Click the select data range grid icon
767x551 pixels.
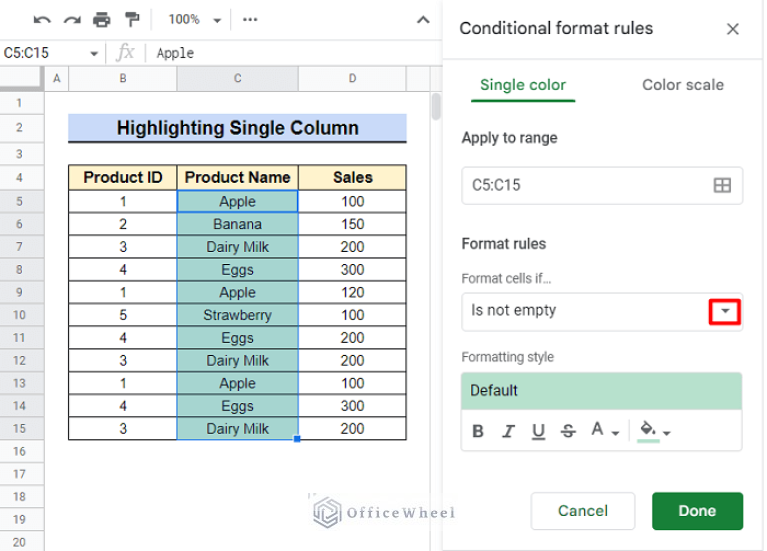(x=721, y=185)
